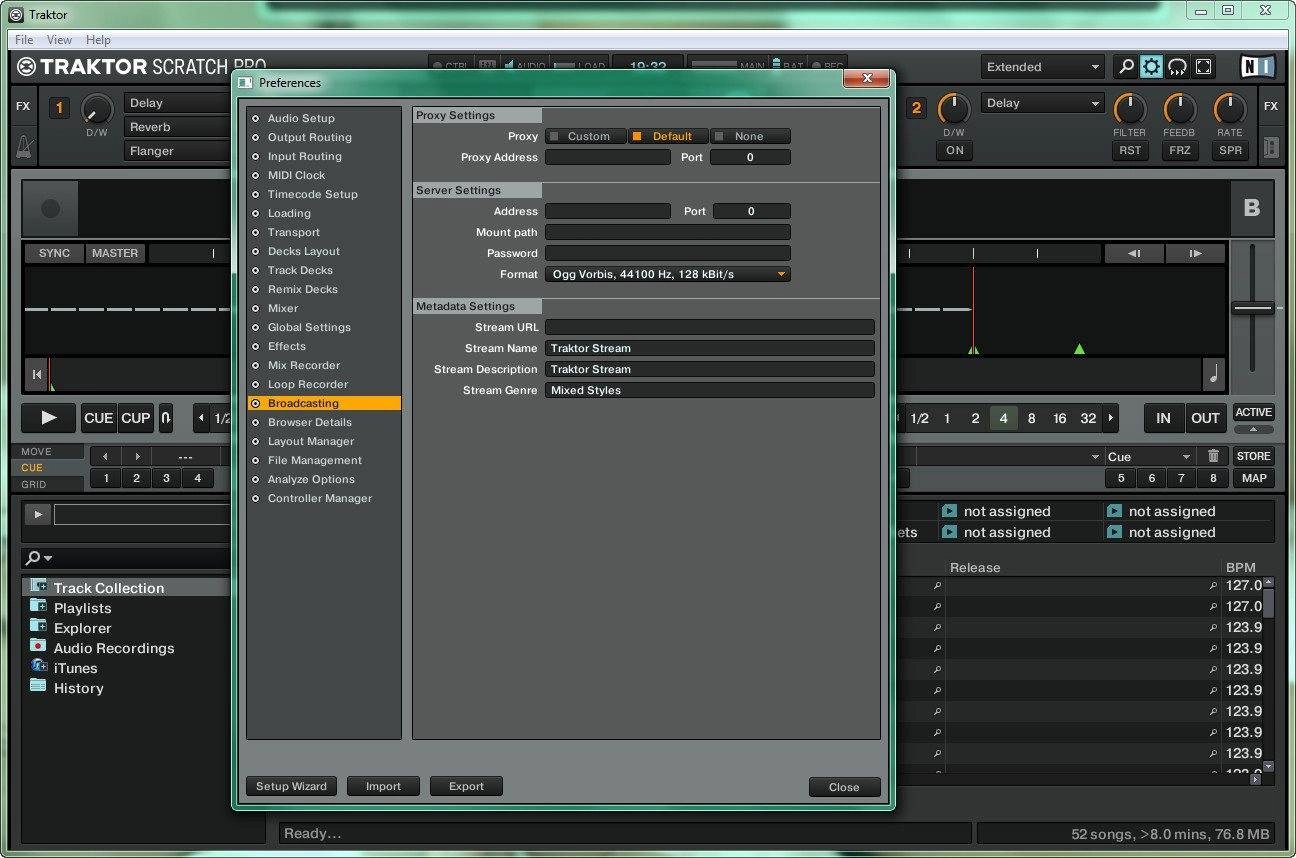Click the Mount path input field

[x=668, y=232]
